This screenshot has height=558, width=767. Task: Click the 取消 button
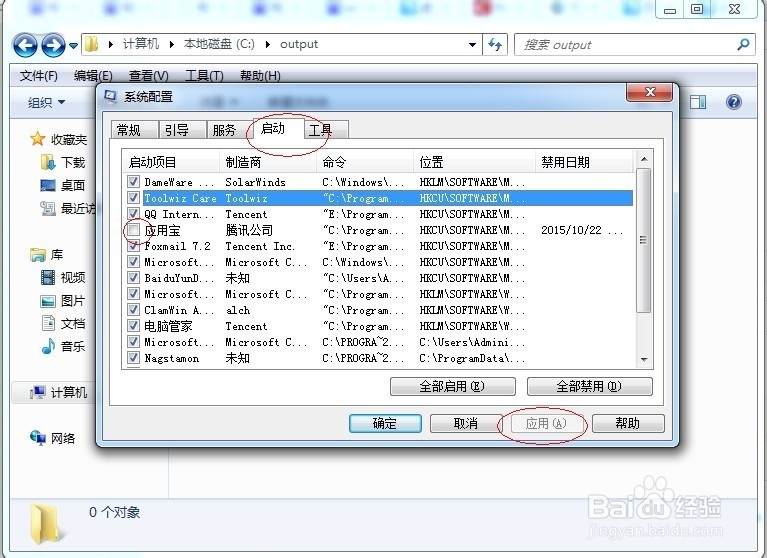click(x=466, y=423)
